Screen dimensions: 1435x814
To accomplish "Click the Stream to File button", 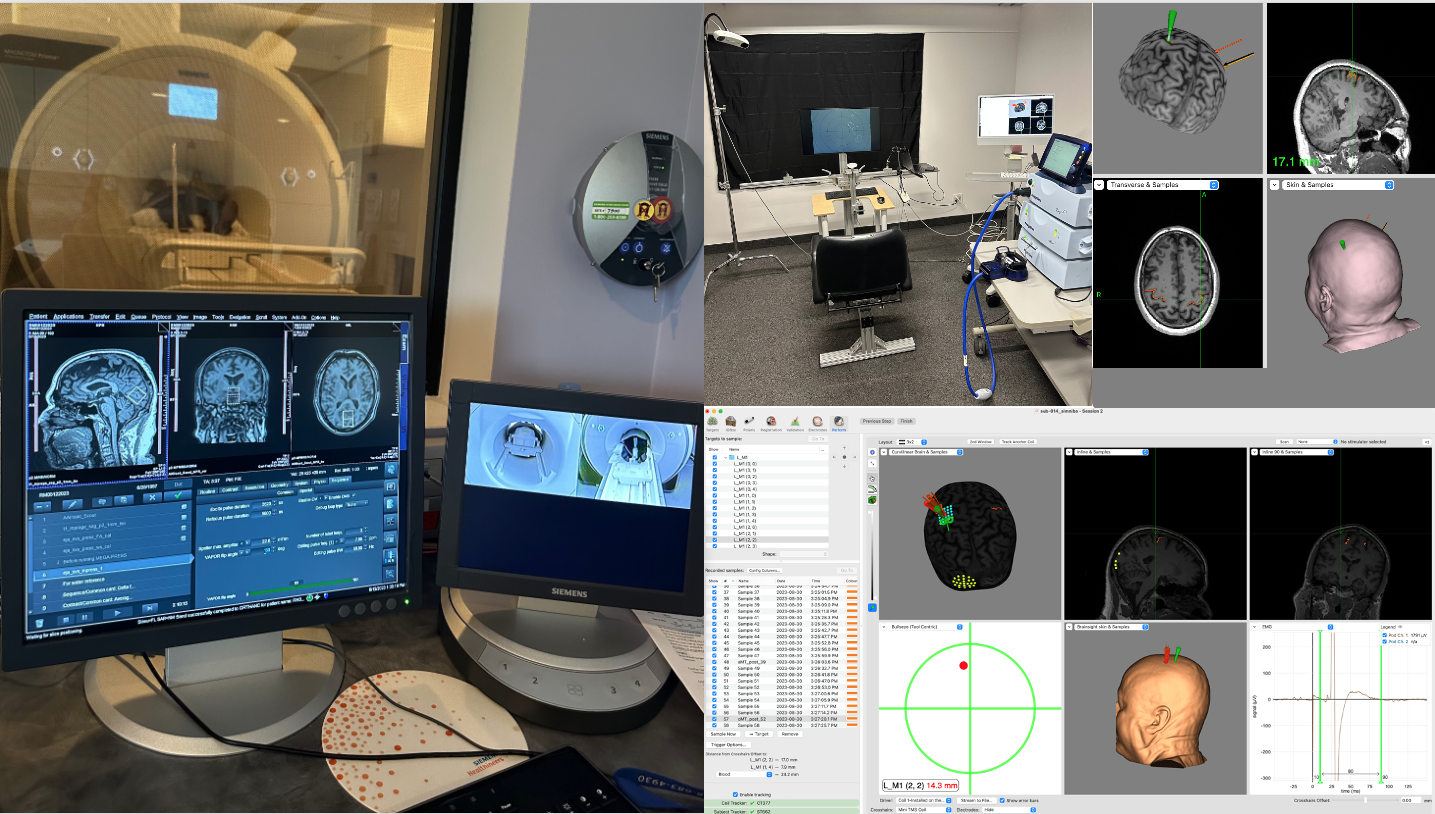I will pos(977,800).
